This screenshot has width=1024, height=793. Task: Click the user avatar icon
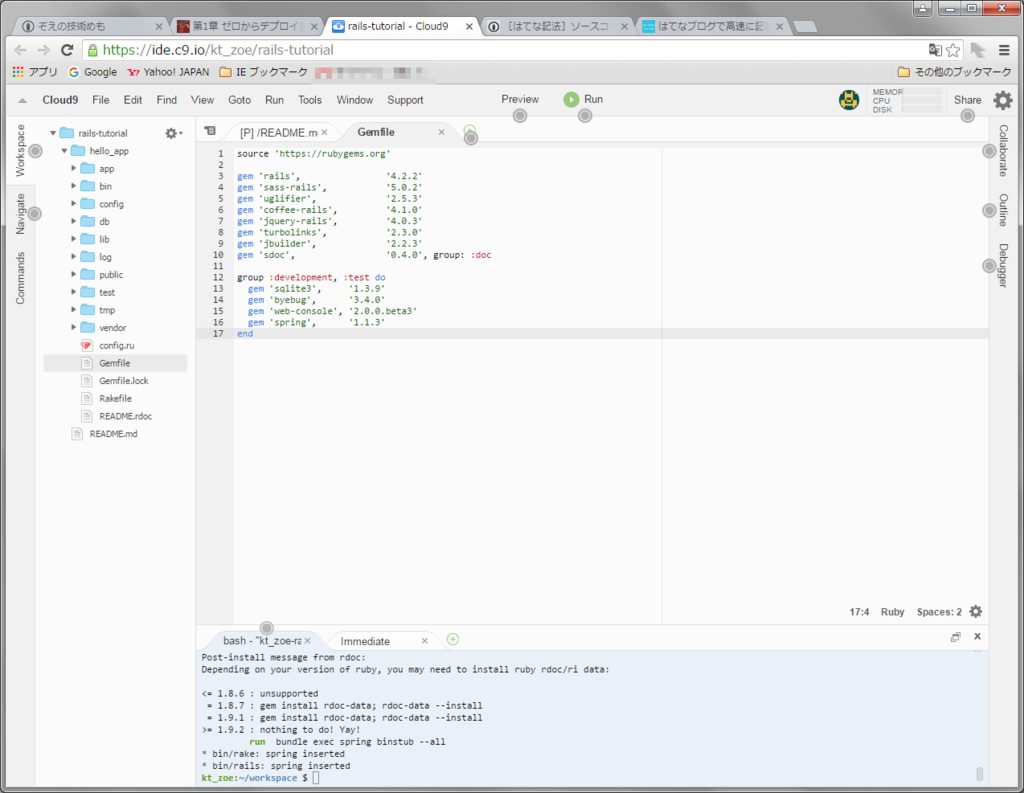849,100
